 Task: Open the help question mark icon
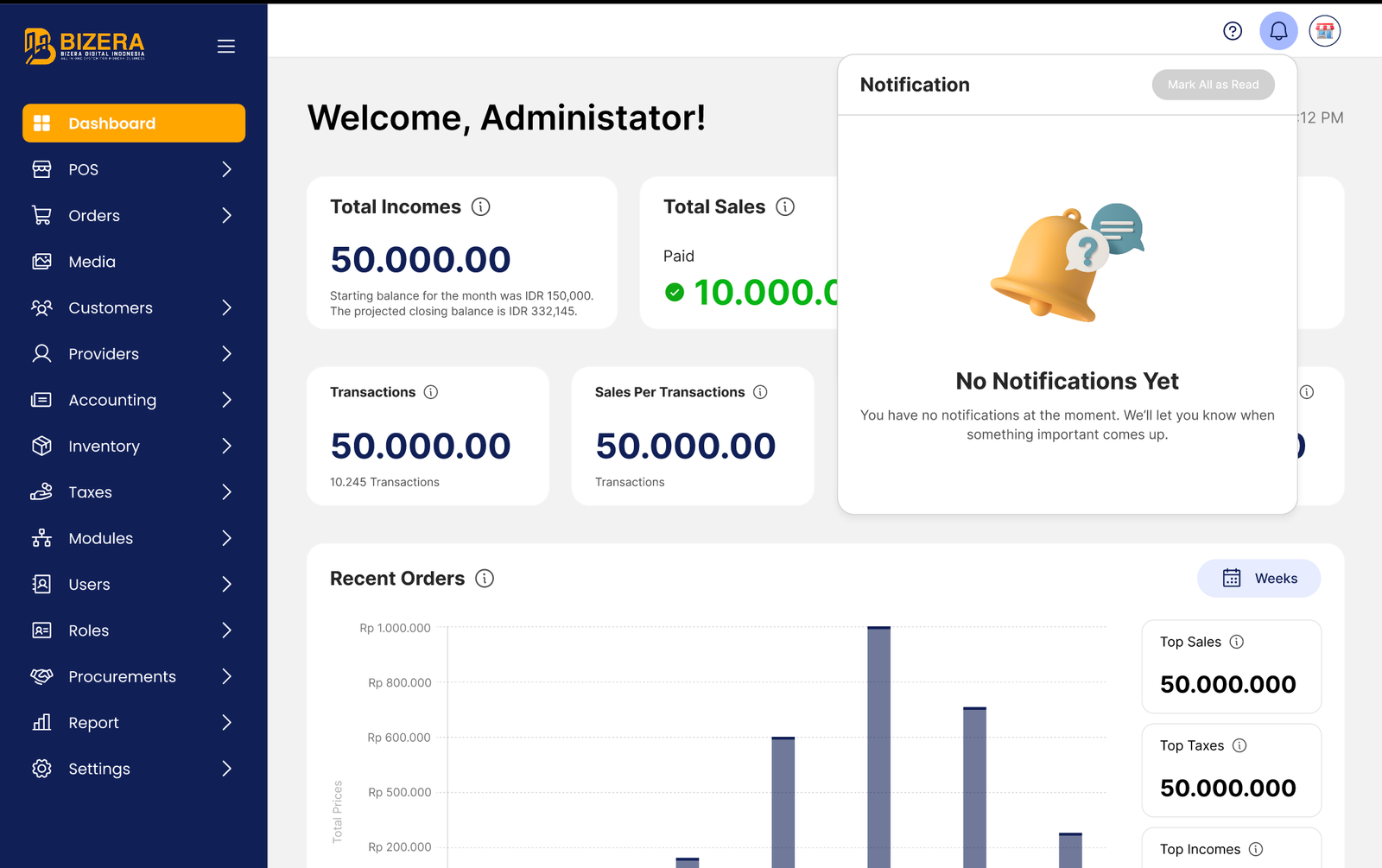(x=1233, y=31)
